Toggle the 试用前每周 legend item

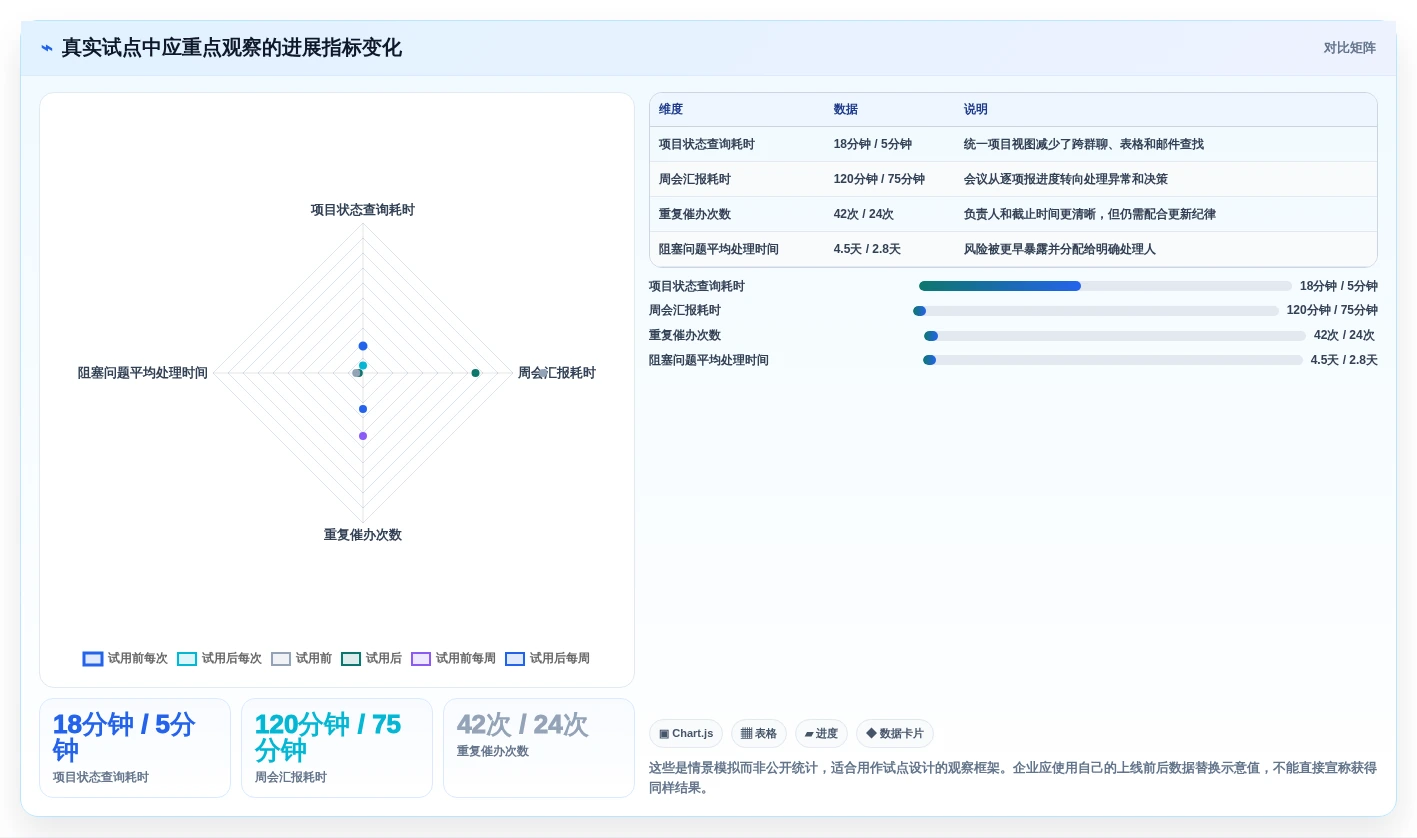tap(453, 659)
